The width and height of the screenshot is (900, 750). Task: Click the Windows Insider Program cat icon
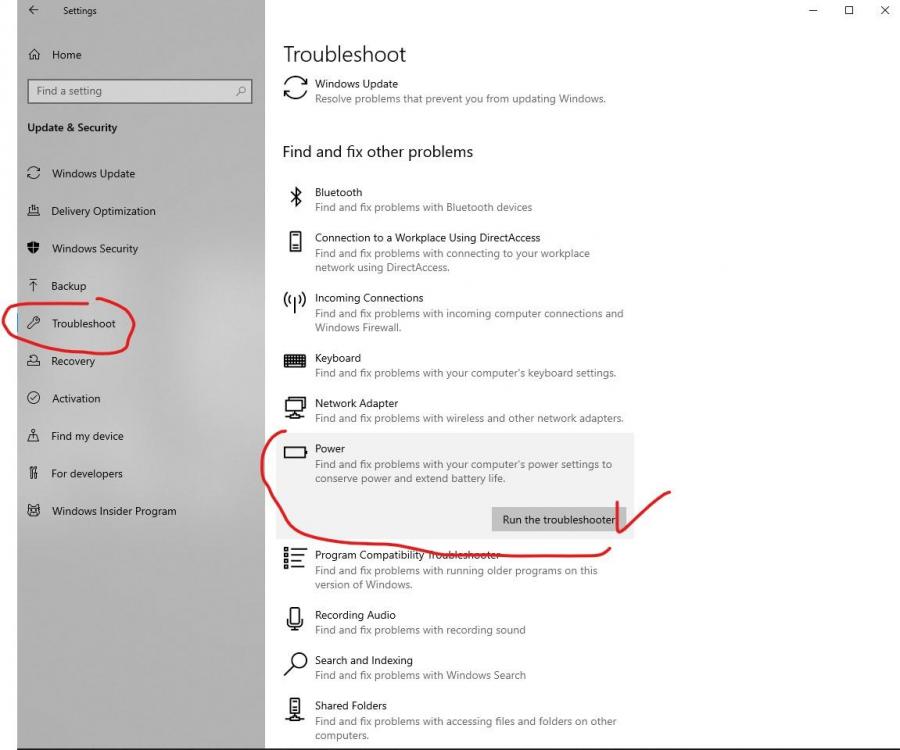click(34, 510)
